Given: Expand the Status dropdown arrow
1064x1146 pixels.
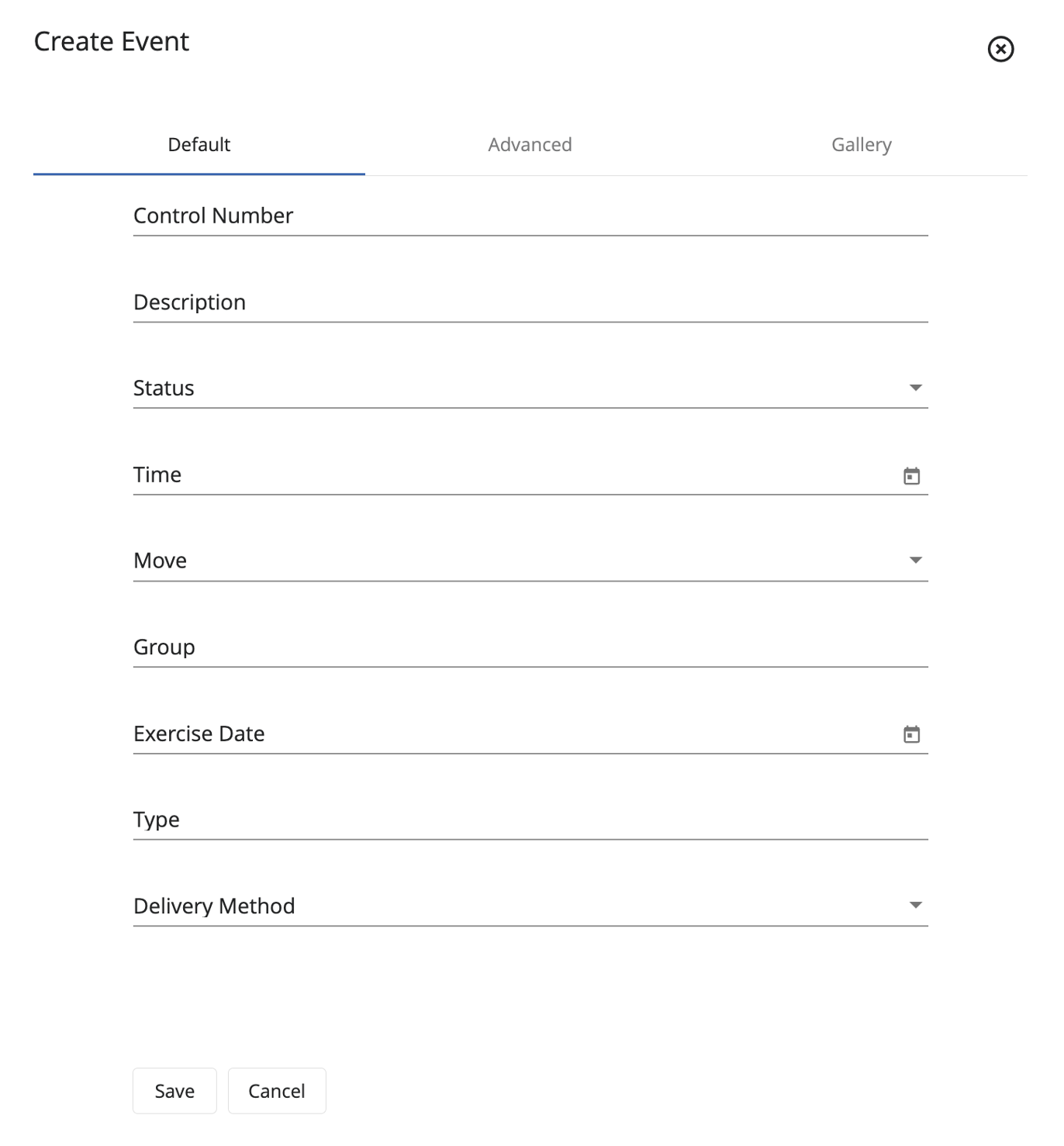Looking at the screenshot, I should (915, 388).
